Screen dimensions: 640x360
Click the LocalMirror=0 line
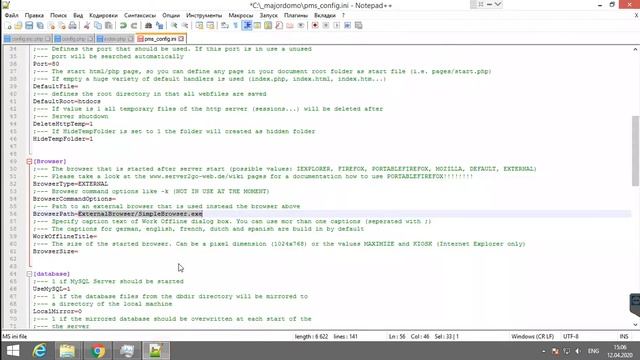(x=57, y=311)
